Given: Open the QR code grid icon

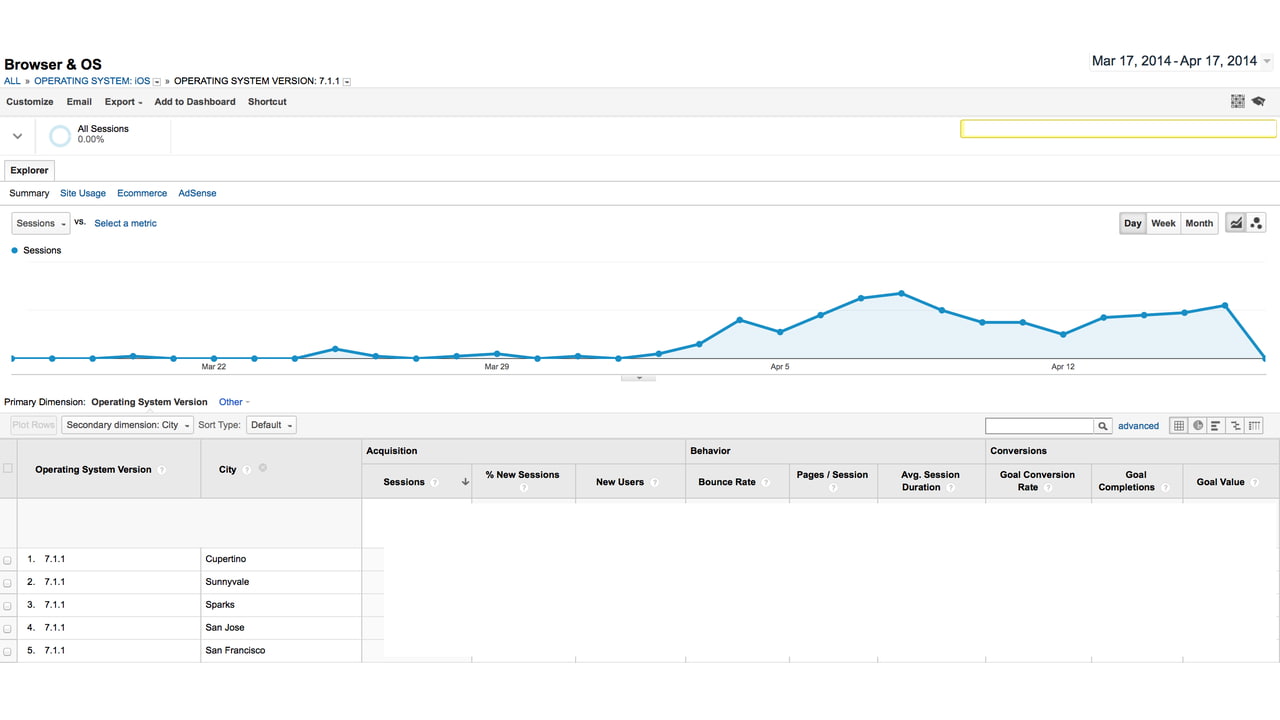Looking at the screenshot, I should pyautogui.click(x=1238, y=101).
